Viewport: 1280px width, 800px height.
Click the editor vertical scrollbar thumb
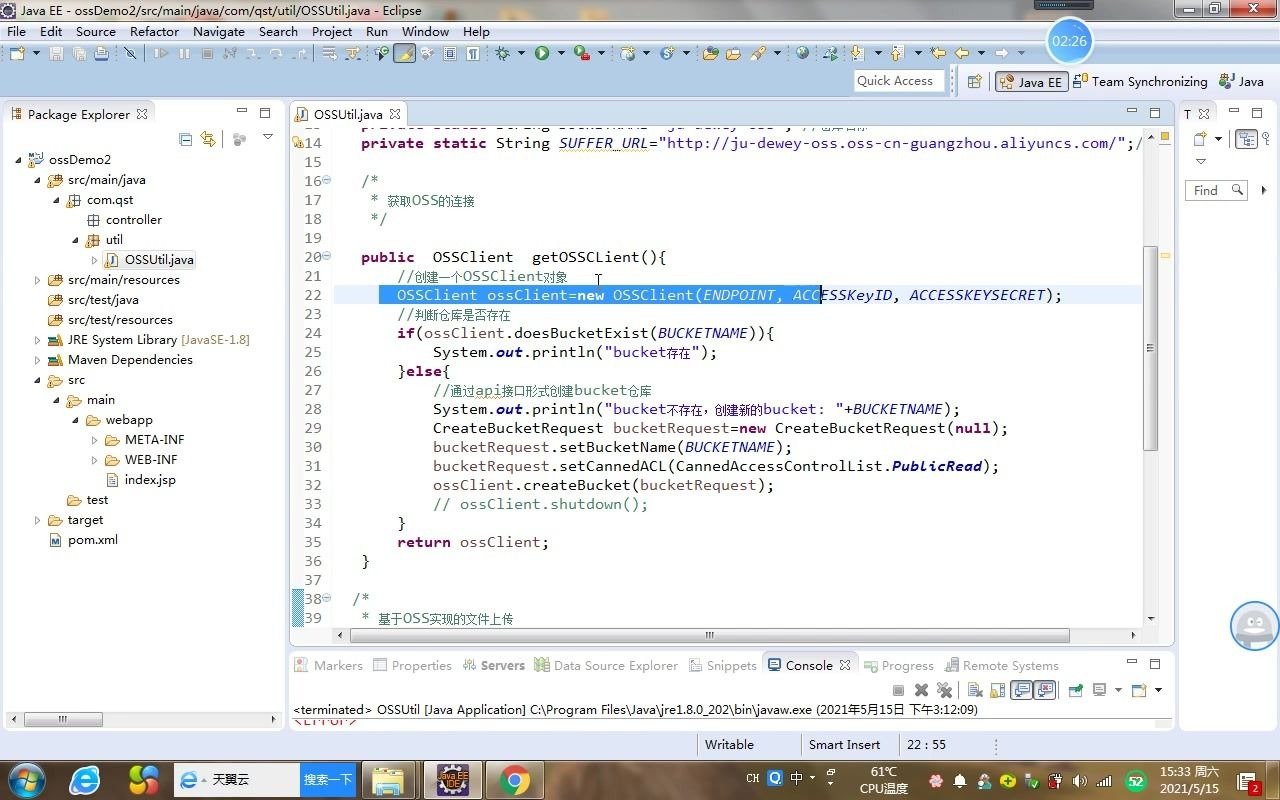1150,348
